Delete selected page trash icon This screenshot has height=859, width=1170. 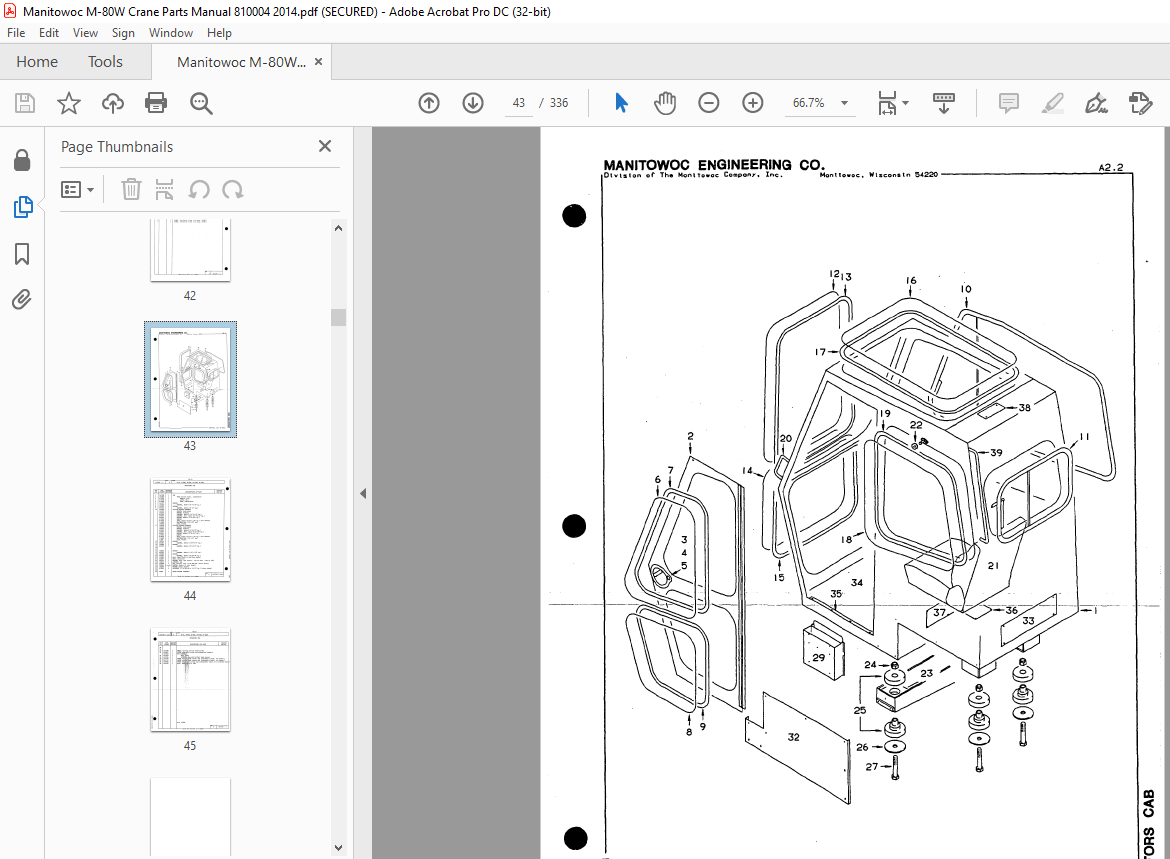(x=131, y=190)
